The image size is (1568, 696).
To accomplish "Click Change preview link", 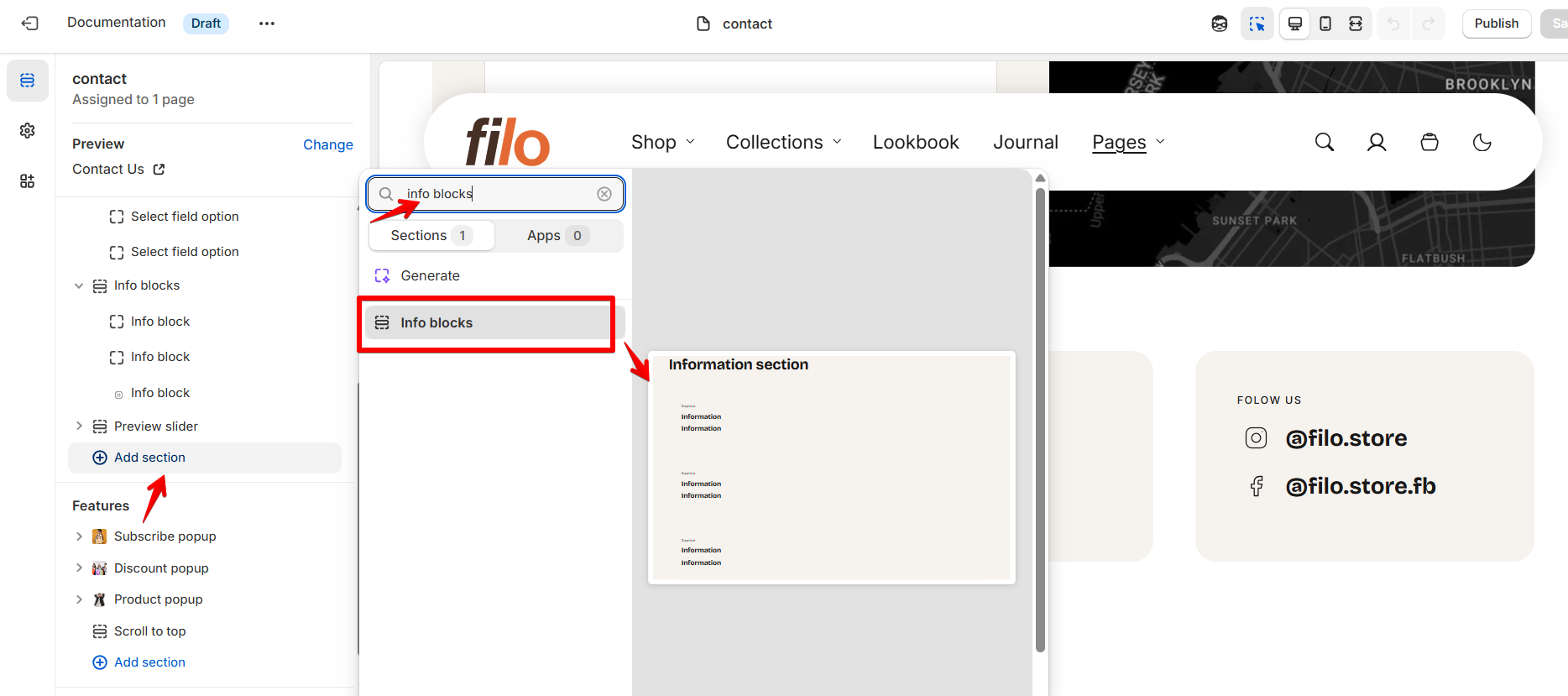I will click(x=328, y=144).
